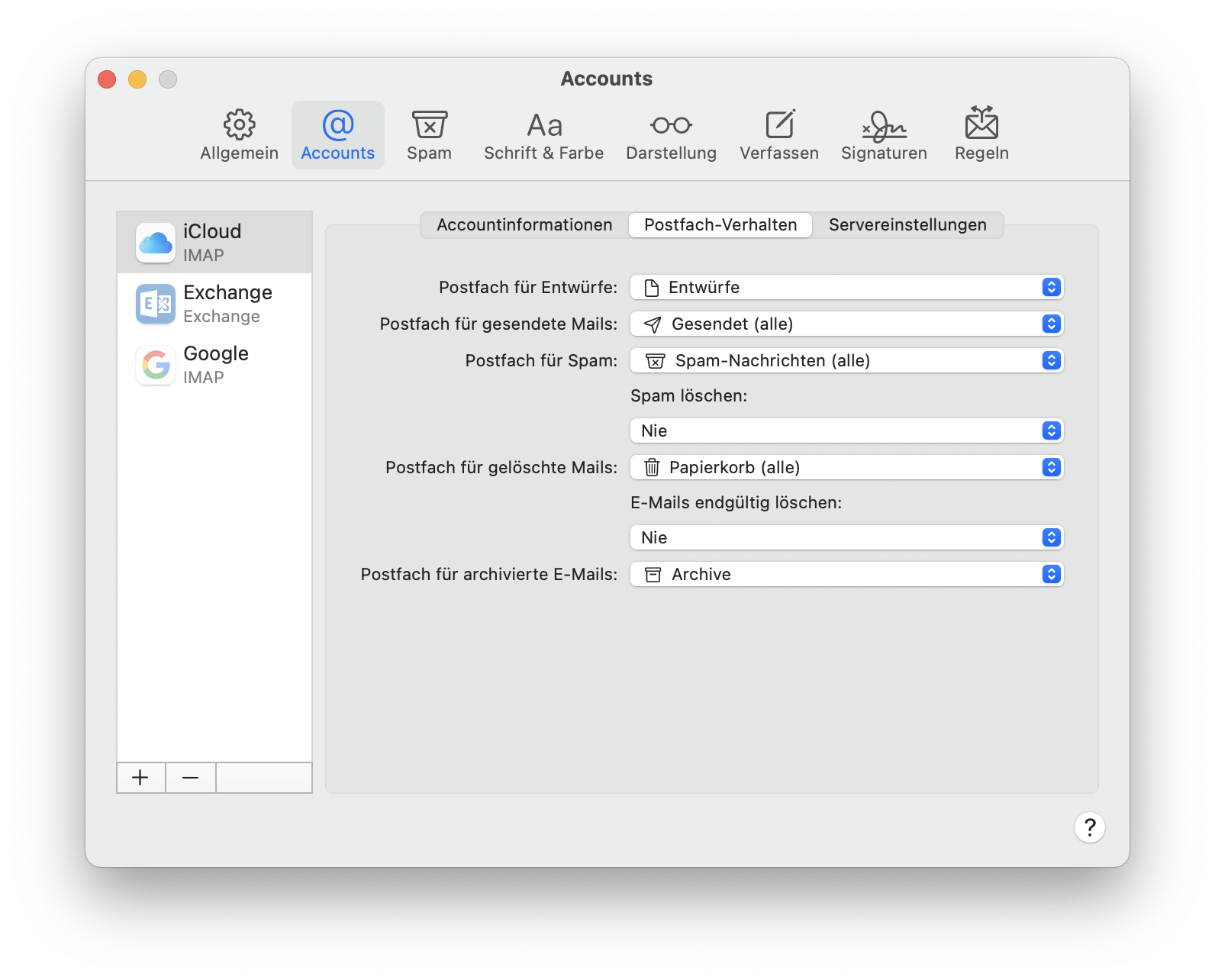Open help with the question mark button
The height and width of the screenshot is (980, 1215).
1089,827
